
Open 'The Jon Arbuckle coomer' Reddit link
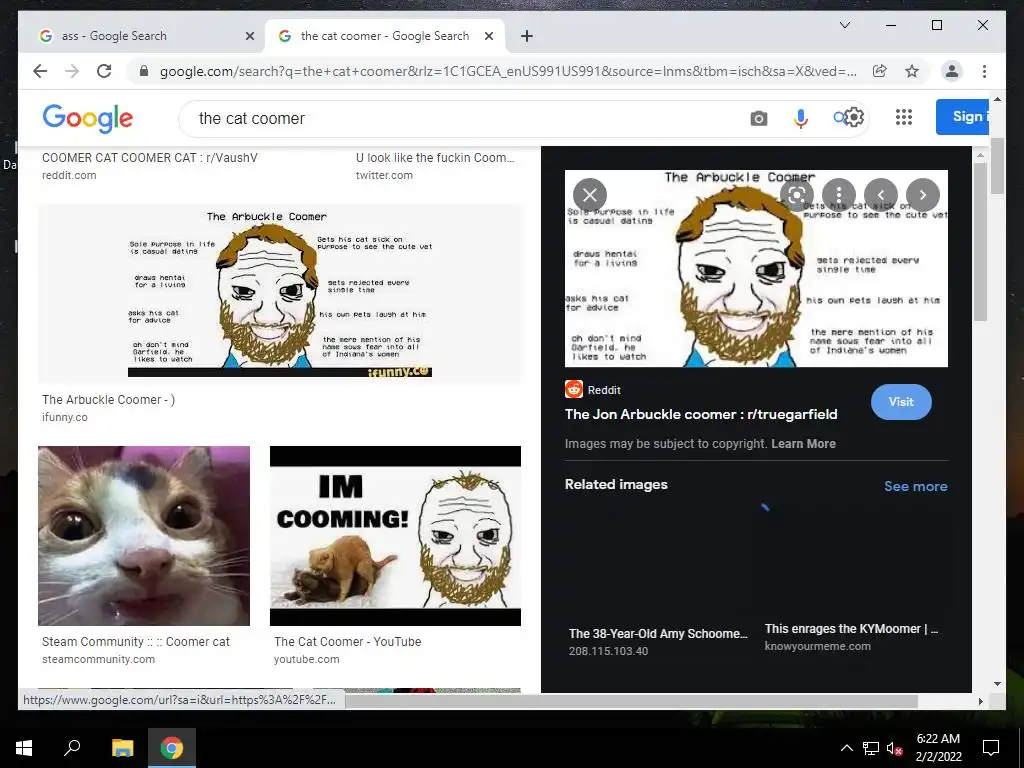point(701,414)
